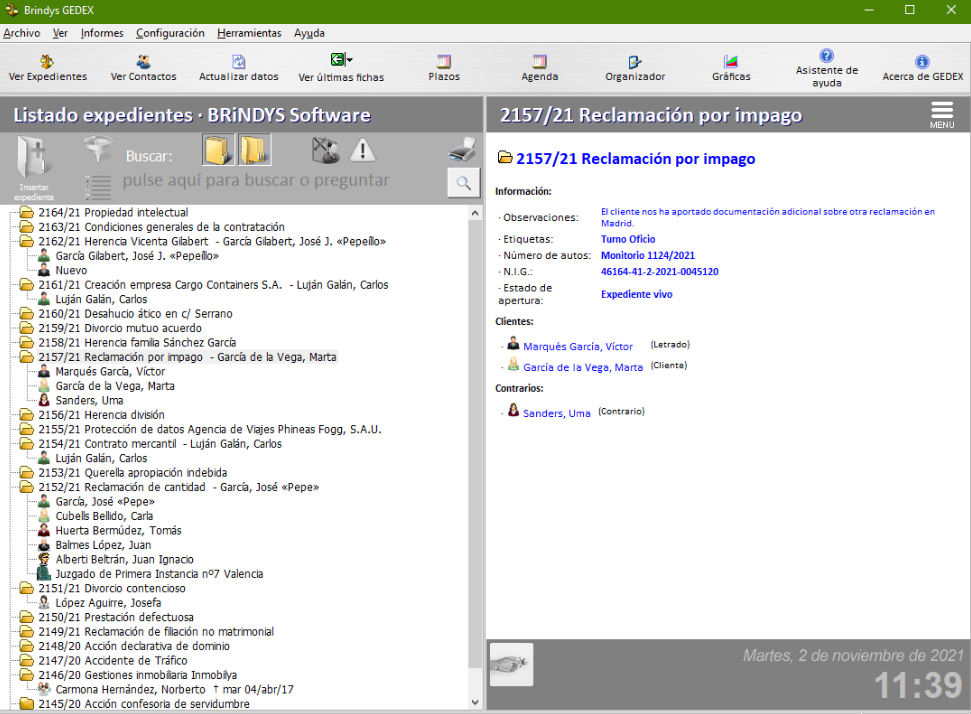Launch the Asistente de ayuda

click(826, 68)
